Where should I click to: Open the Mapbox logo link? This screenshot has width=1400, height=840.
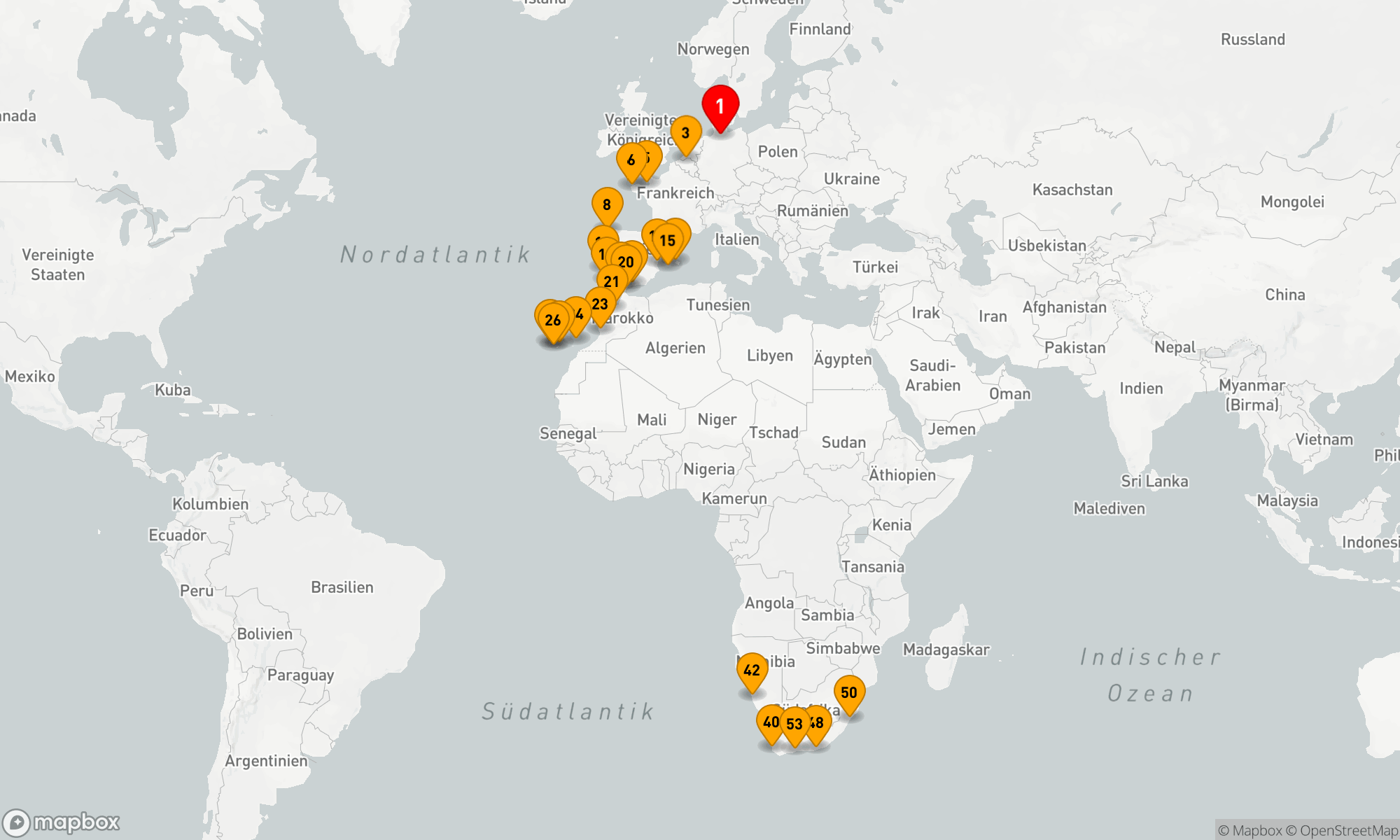62,822
